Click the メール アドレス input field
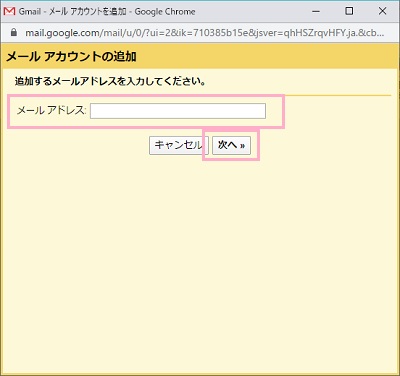 [178, 111]
